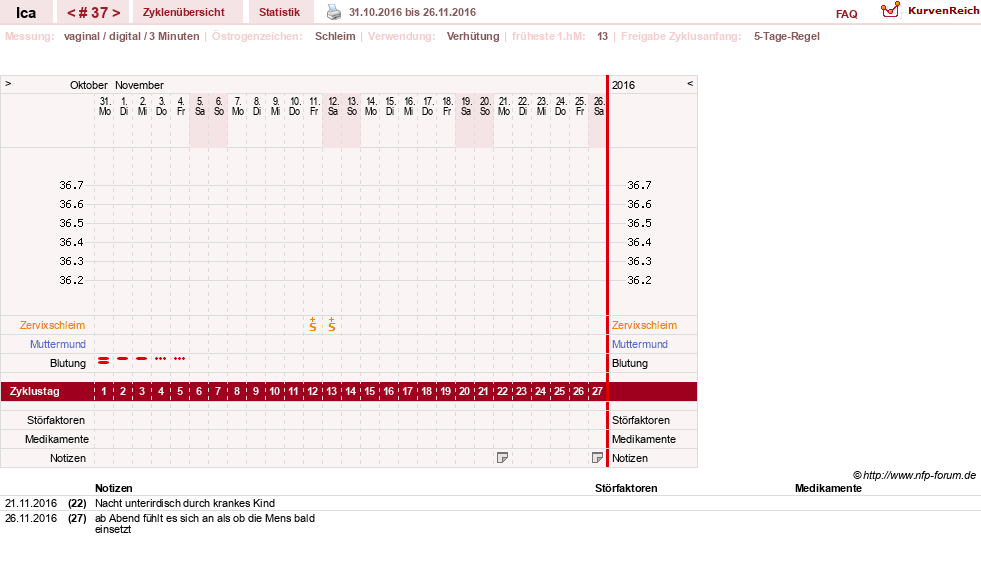This screenshot has width=981, height=561.
Task: Click the bleeding marker on day 2
Action: [123, 358]
